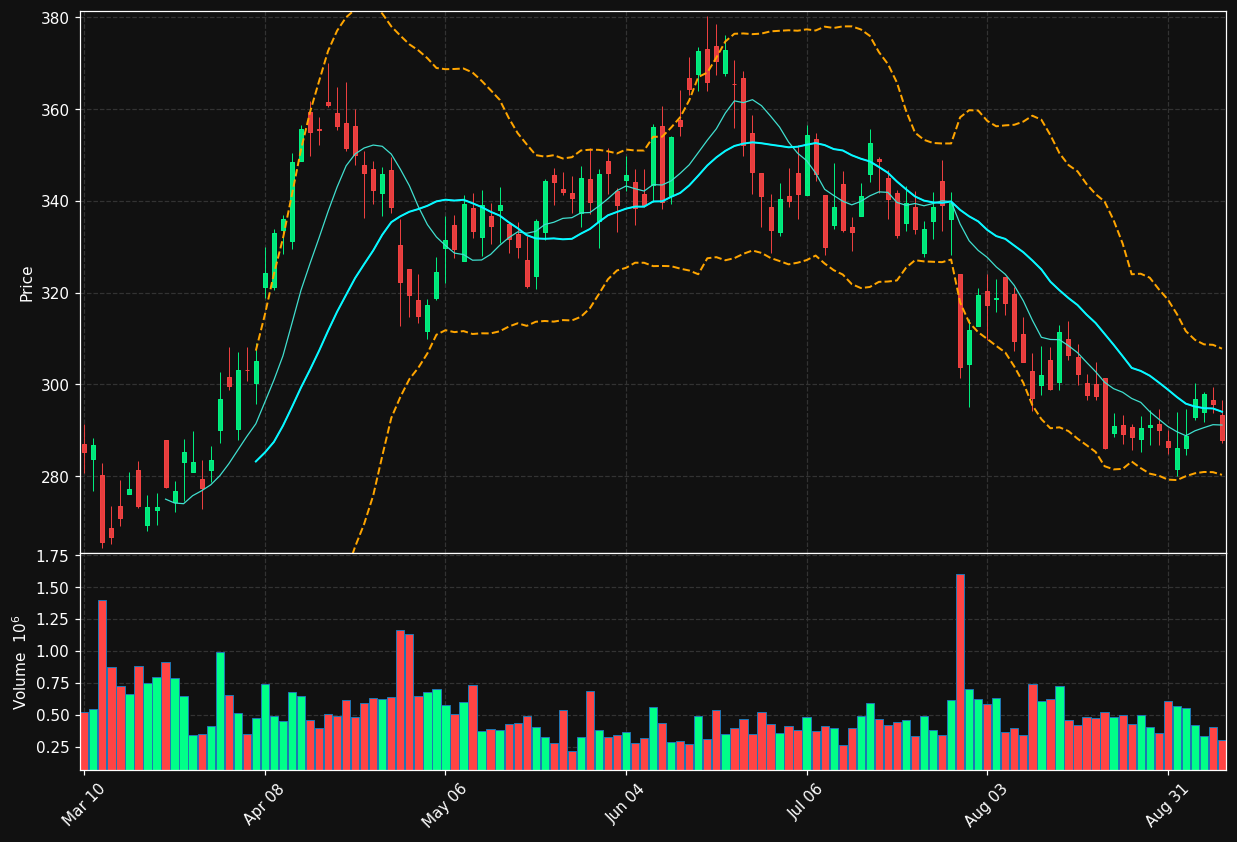Click the 340 price tick label

pyautogui.click(x=55, y=202)
